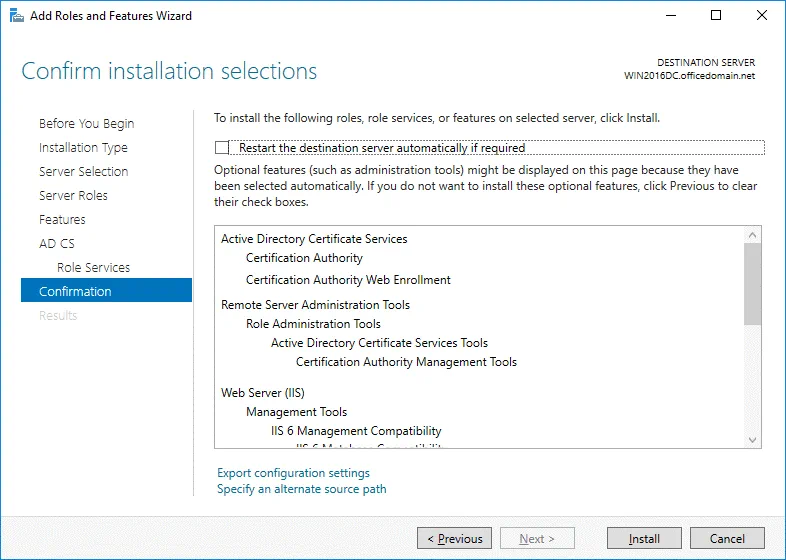This screenshot has height=560, width=786.
Task: Select the Confirmation step
Action: point(75,292)
